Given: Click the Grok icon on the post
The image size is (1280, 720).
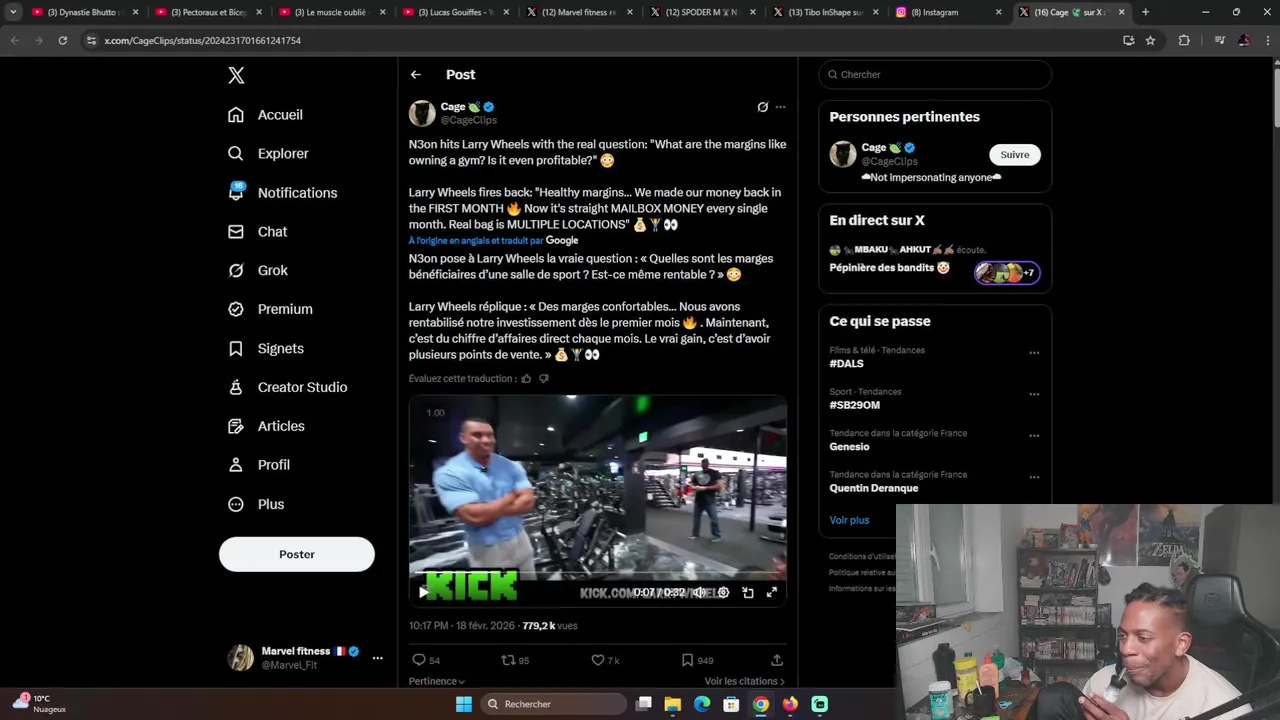Looking at the screenshot, I should click(762, 107).
